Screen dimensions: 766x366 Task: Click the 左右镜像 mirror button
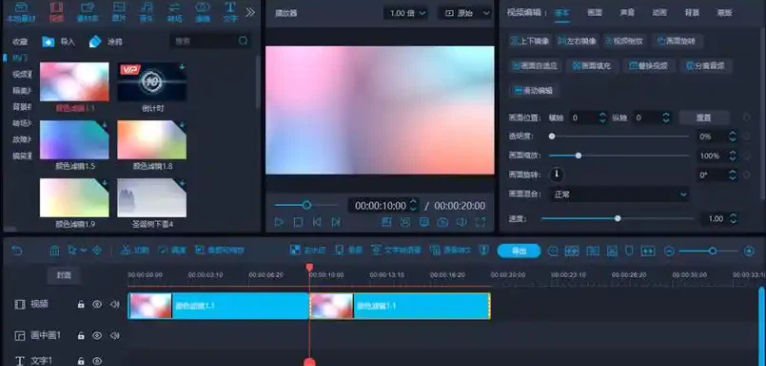(x=577, y=41)
